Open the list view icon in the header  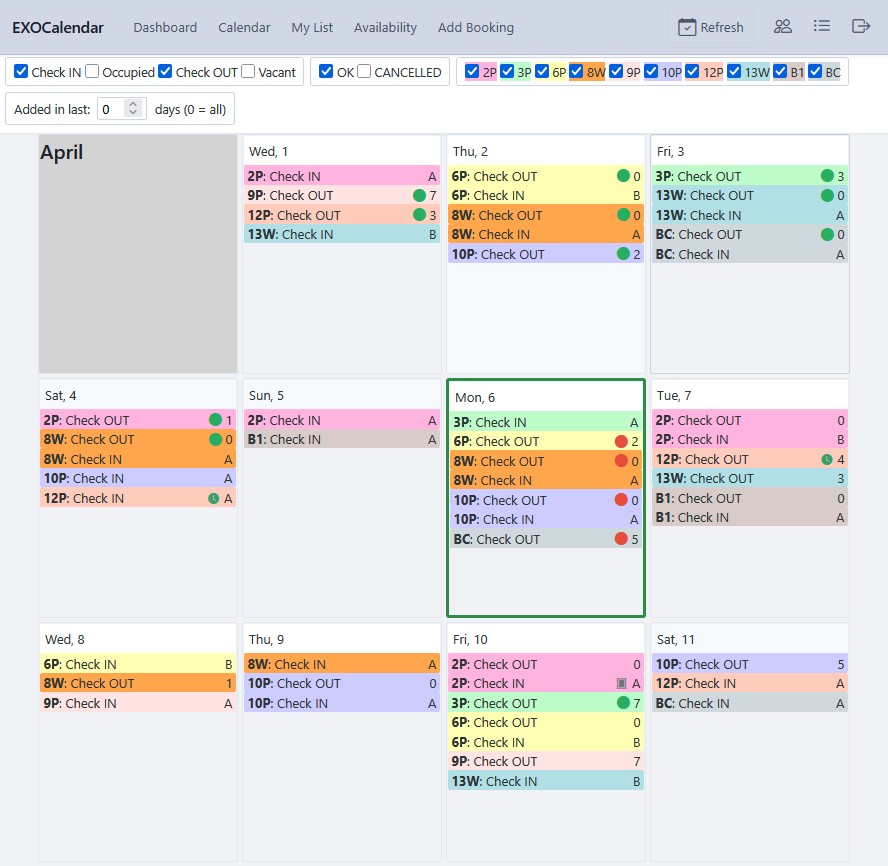pos(822,27)
